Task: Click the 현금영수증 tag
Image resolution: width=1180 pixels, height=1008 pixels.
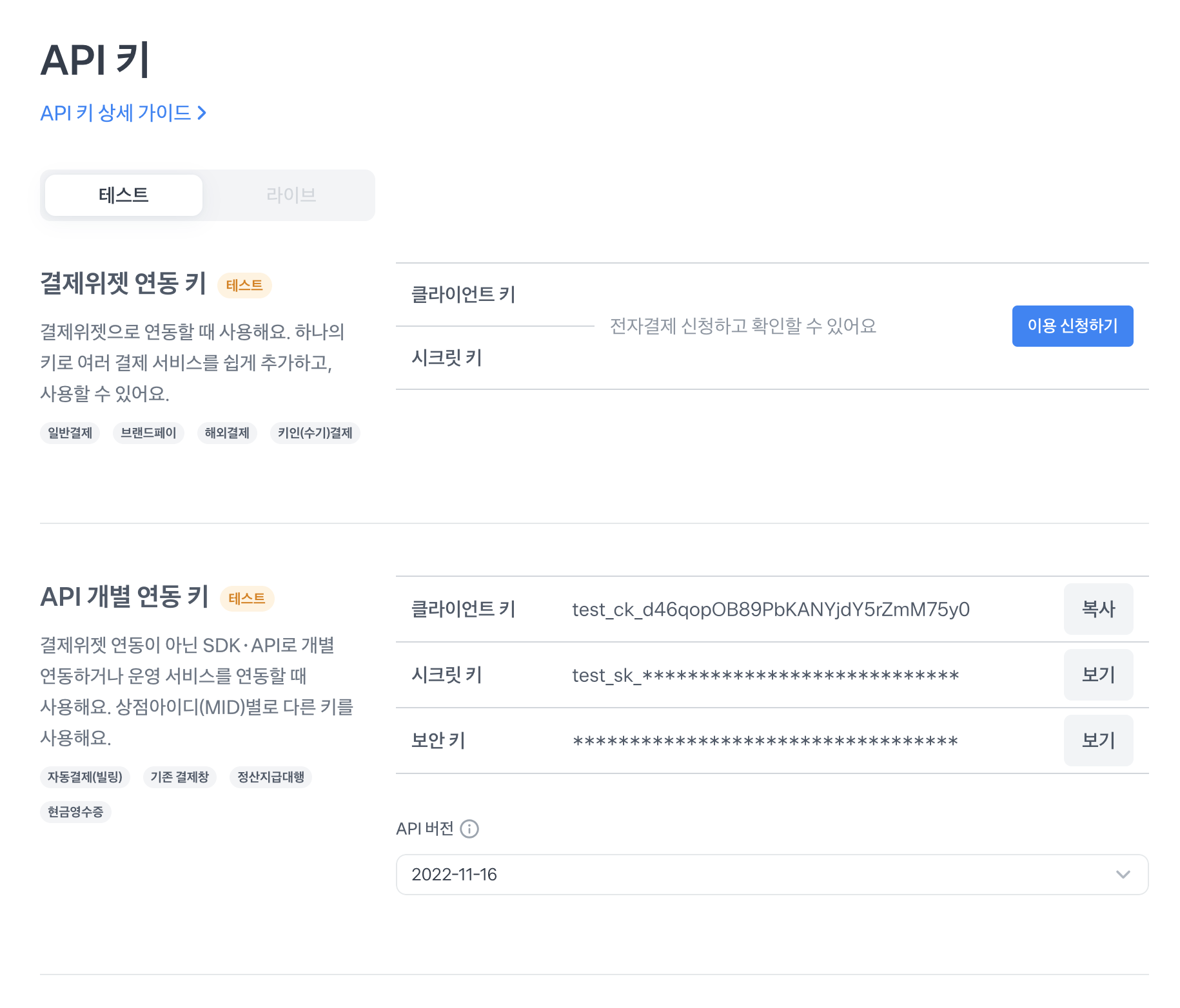Action: coord(75,812)
